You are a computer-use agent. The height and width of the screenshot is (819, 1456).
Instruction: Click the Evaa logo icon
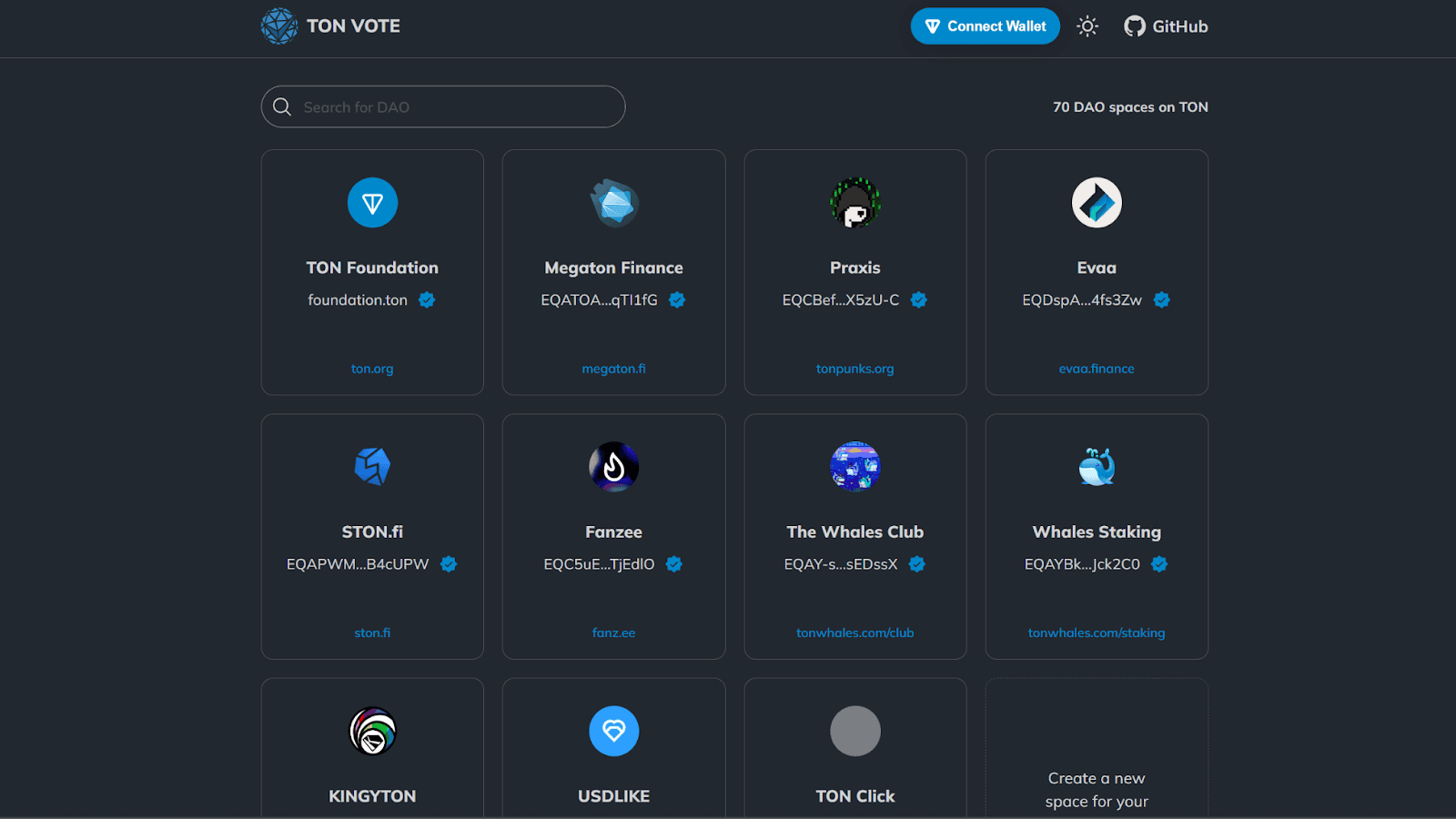pyautogui.click(x=1097, y=202)
